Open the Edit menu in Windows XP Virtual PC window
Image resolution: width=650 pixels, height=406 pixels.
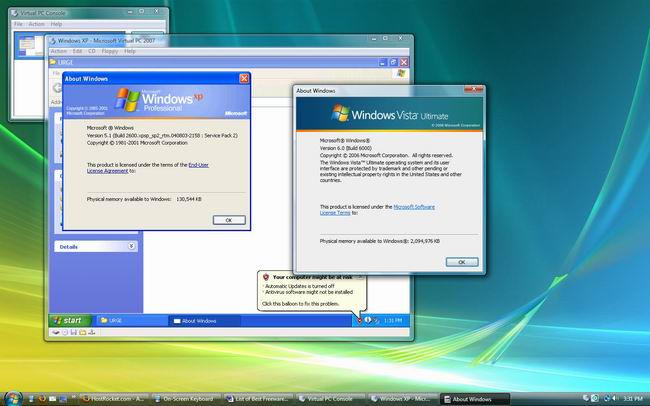pos(78,51)
